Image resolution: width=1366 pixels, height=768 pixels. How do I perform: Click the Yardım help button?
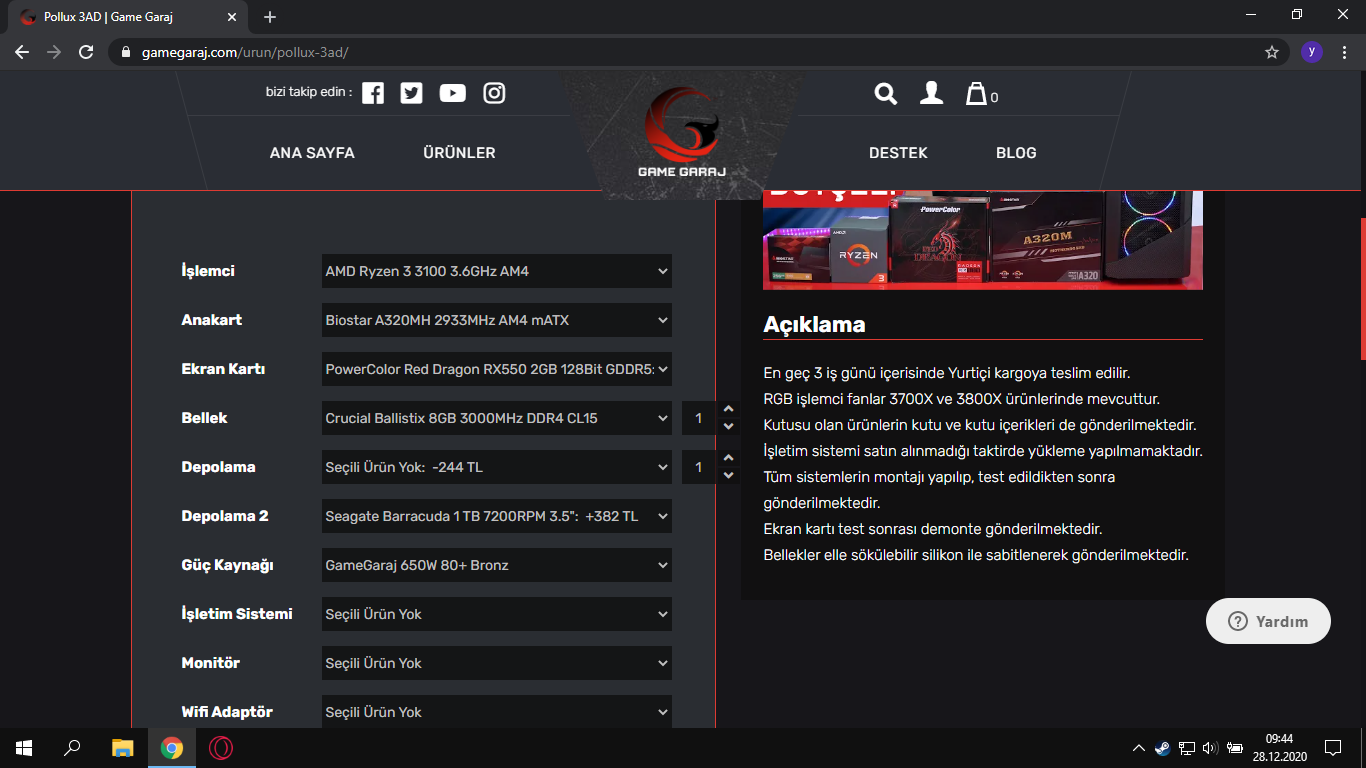tap(1268, 621)
